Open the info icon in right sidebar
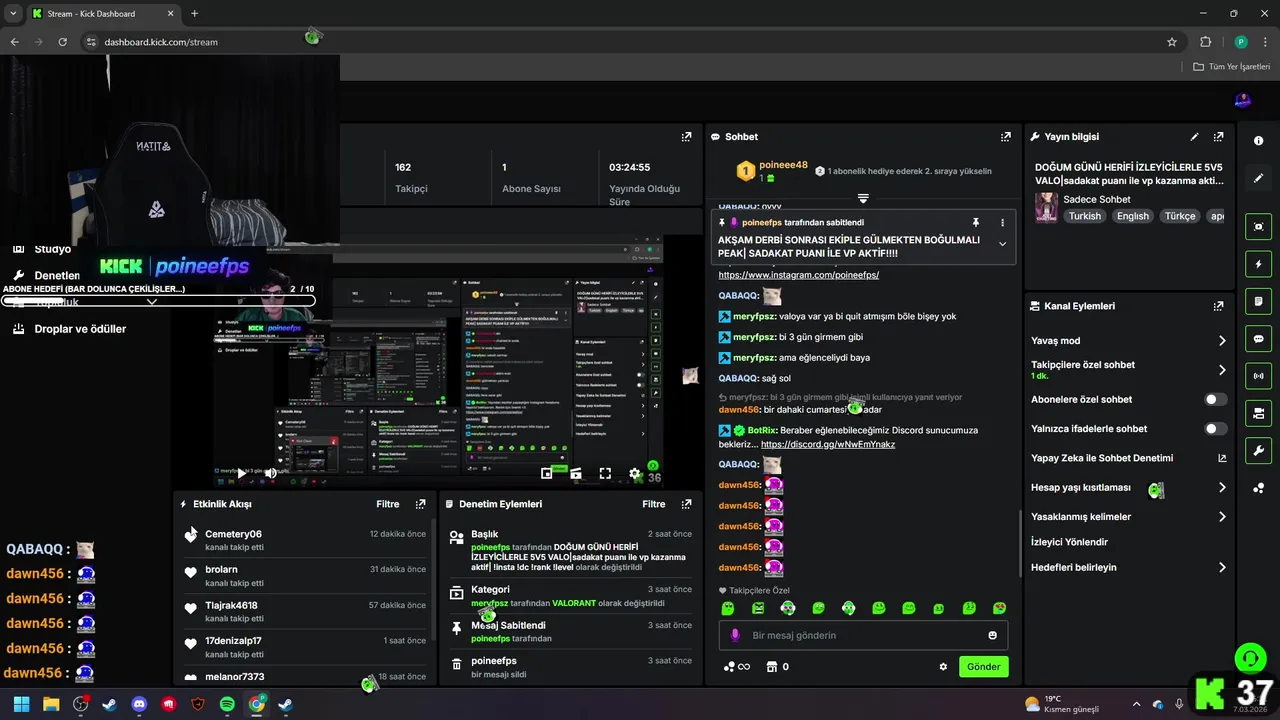The width and height of the screenshot is (1280, 720). pos(1259,141)
